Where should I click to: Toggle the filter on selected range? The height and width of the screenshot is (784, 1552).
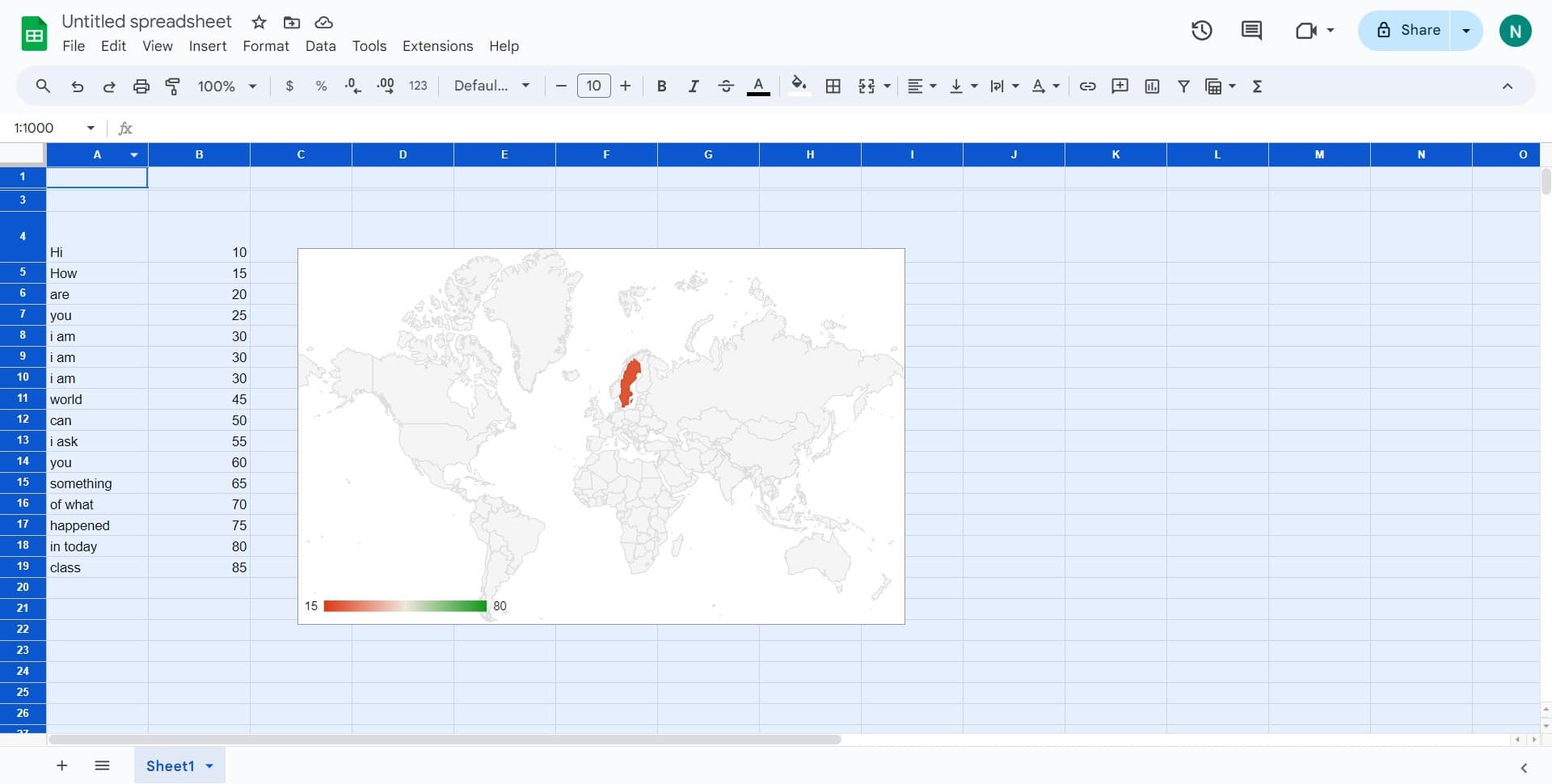[1183, 86]
